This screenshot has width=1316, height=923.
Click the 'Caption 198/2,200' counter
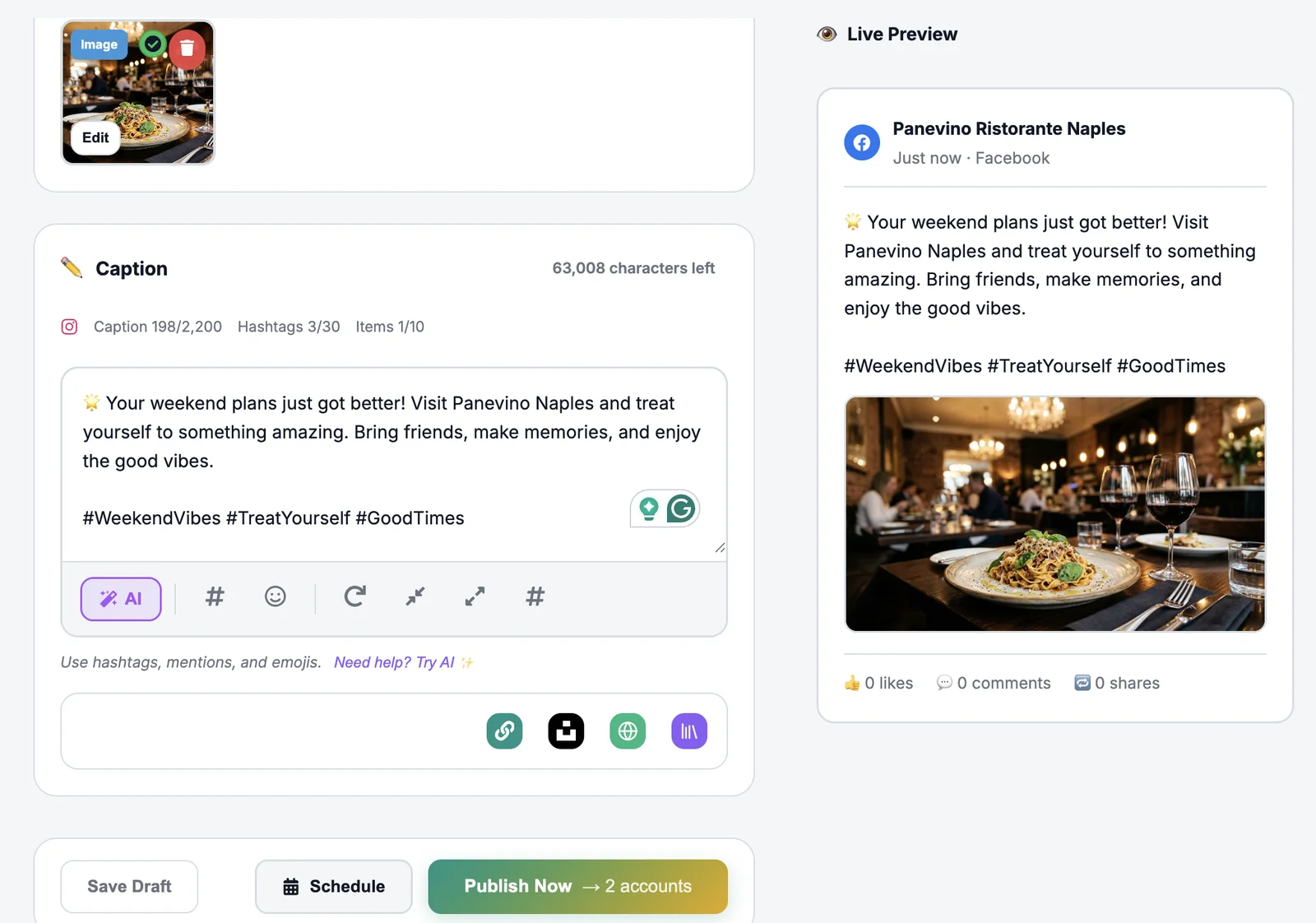pos(158,327)
